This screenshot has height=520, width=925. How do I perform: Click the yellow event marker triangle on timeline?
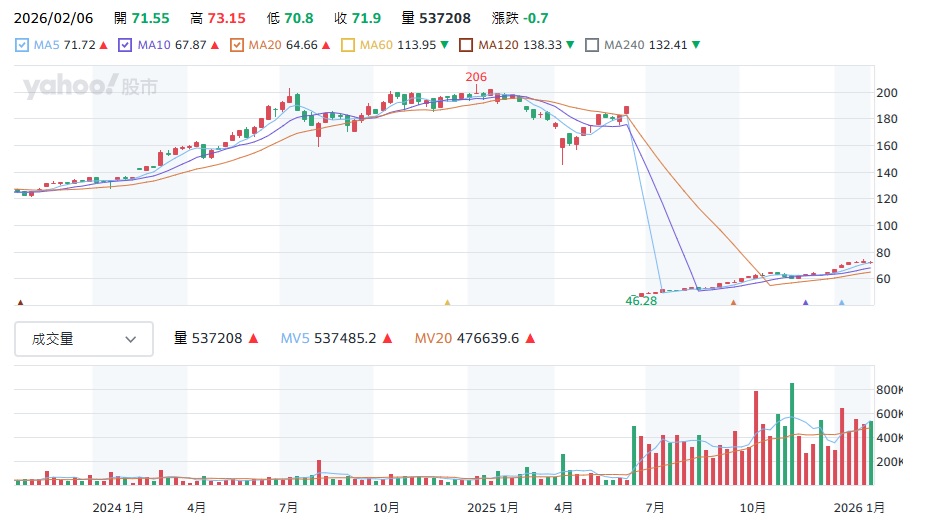(447, 301)
